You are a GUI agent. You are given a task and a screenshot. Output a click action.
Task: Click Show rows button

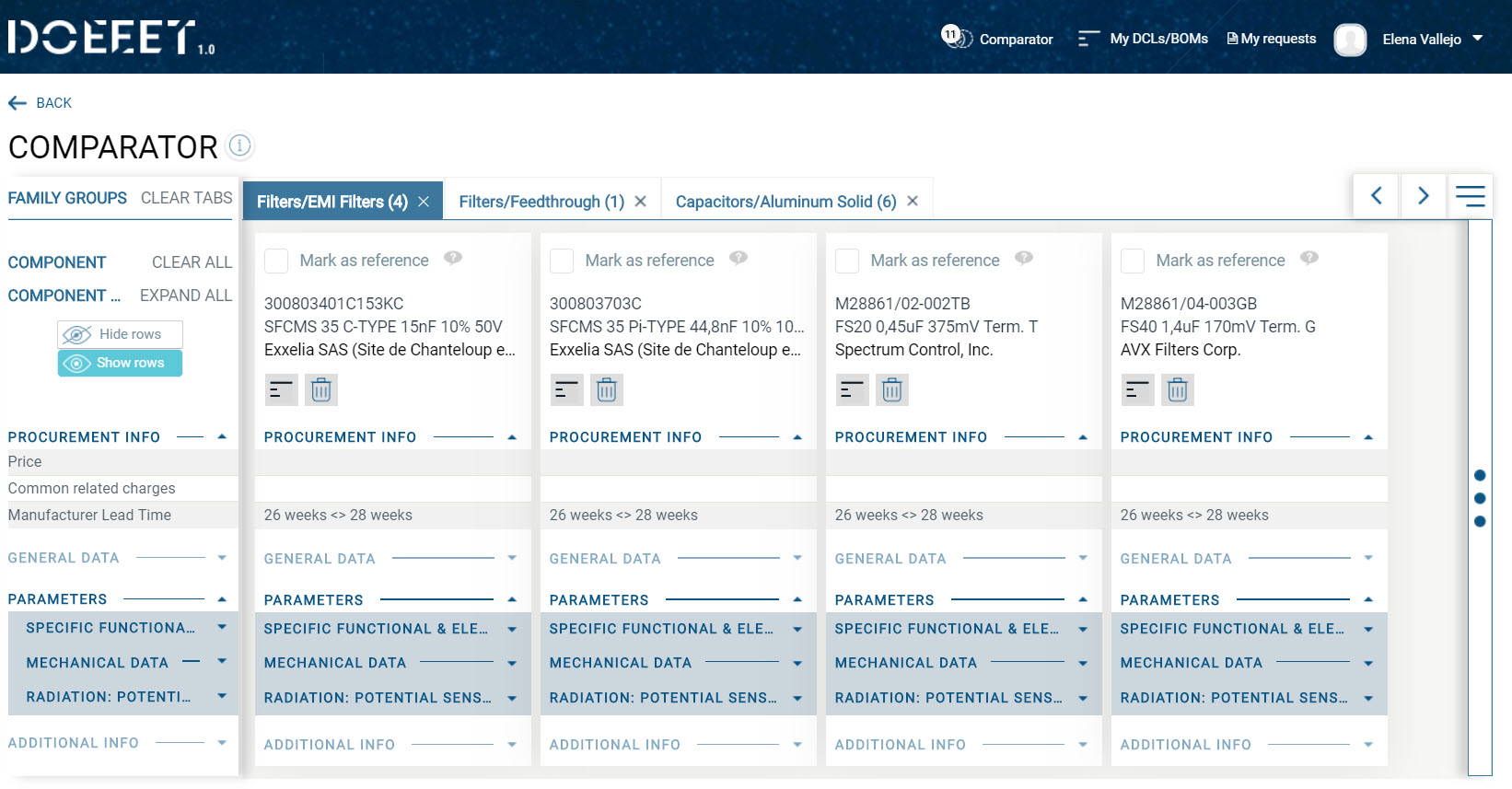click(120, 363)
